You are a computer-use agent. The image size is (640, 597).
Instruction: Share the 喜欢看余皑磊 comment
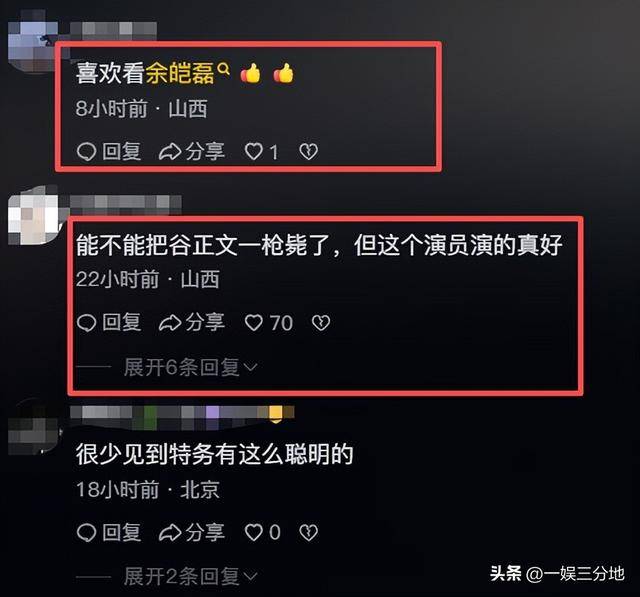[x=192, y=152]
